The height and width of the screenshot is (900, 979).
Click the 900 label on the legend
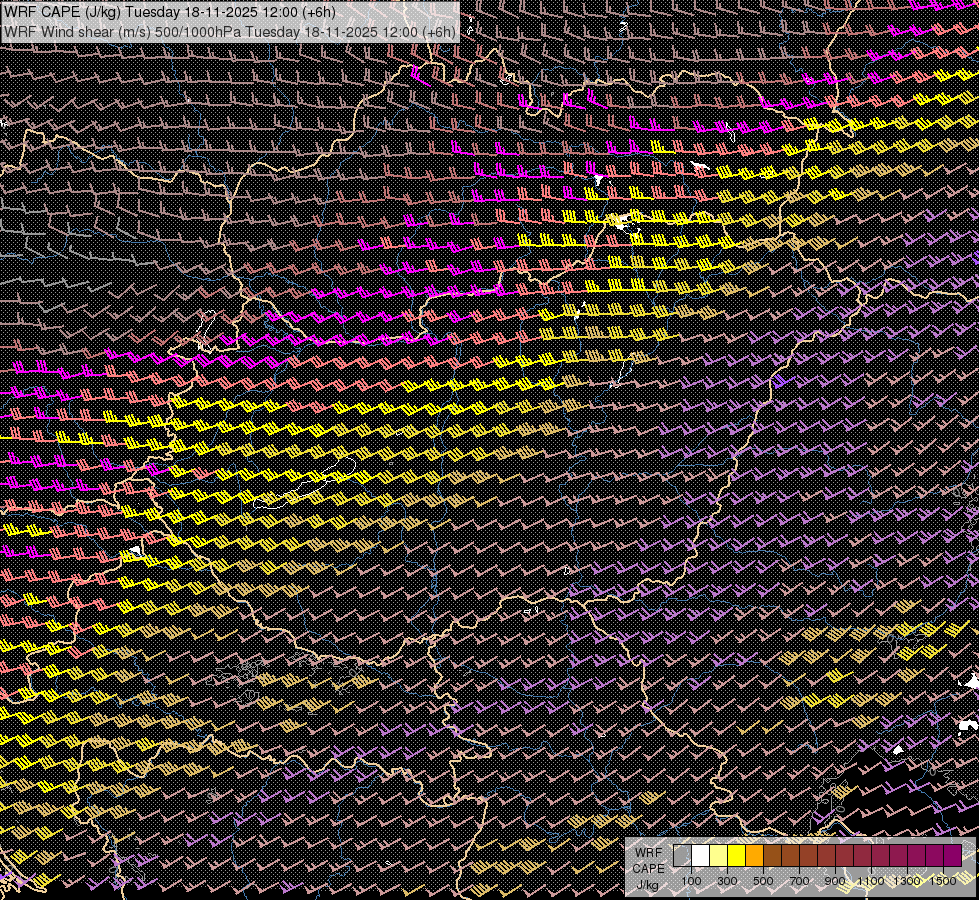(x=835, y=881)
